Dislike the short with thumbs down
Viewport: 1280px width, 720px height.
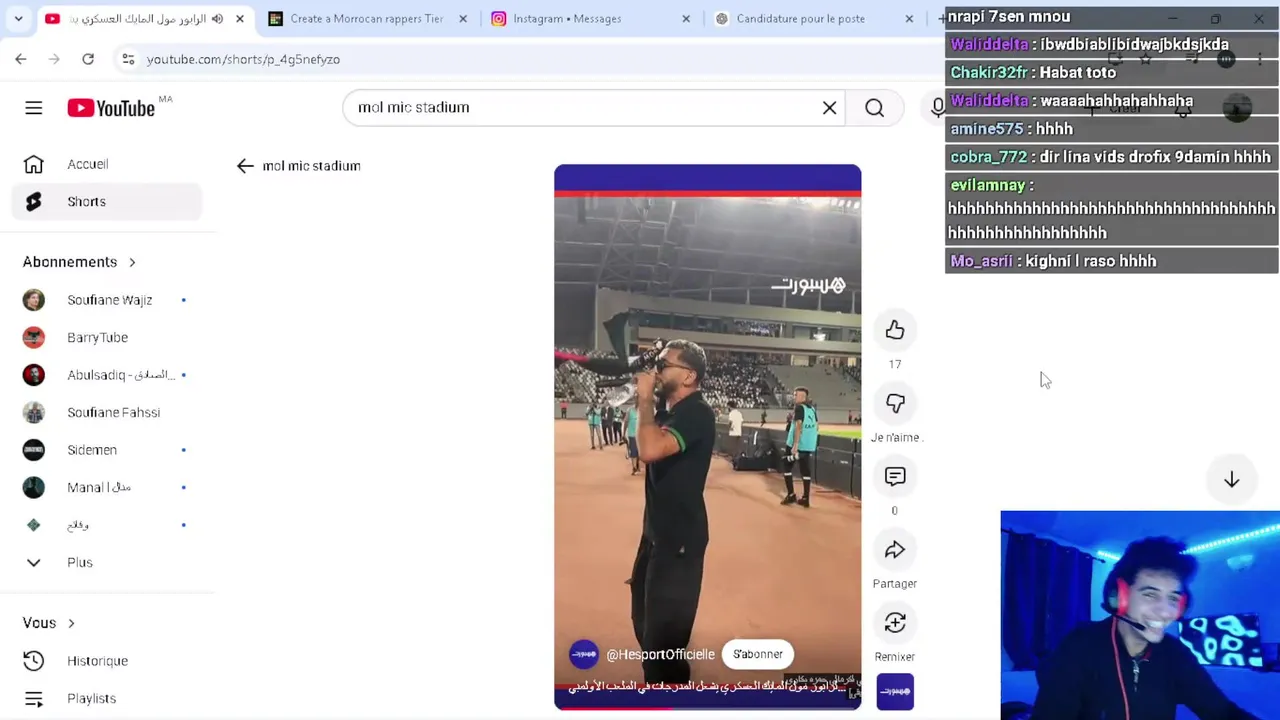click(895, 404)
